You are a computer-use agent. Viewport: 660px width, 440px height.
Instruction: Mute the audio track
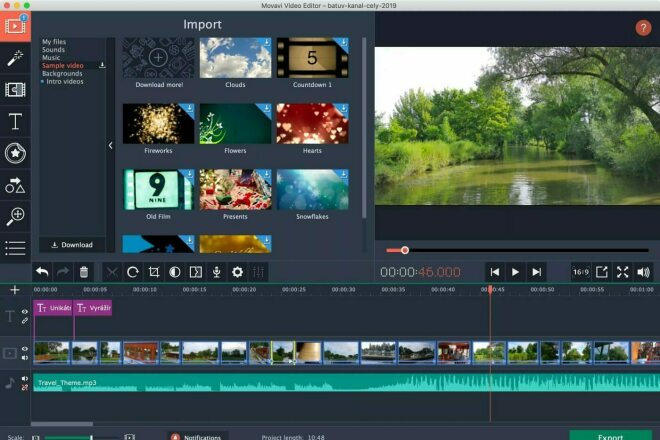click(25, 379)
